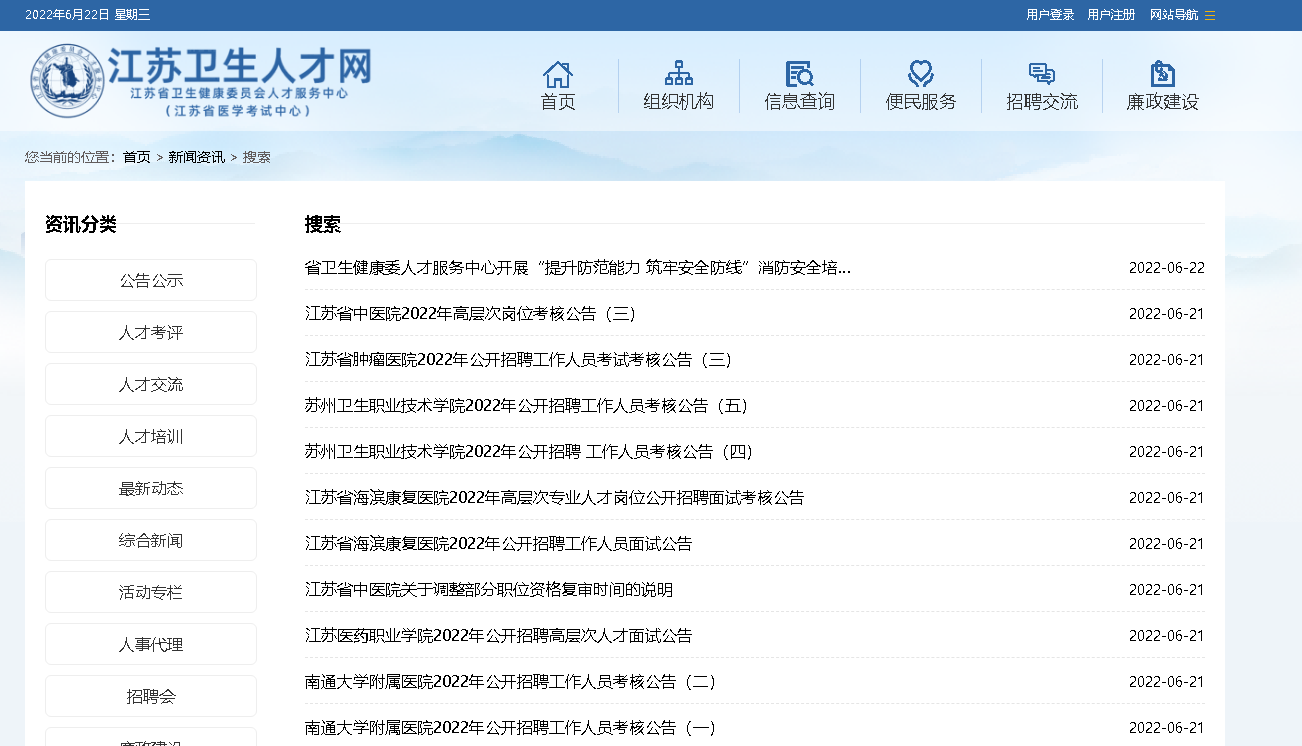Click the 江苏省卫生健康委员会人才服务中心 subtitle
Screen dimensions: 1302x746
coord(239,92)
